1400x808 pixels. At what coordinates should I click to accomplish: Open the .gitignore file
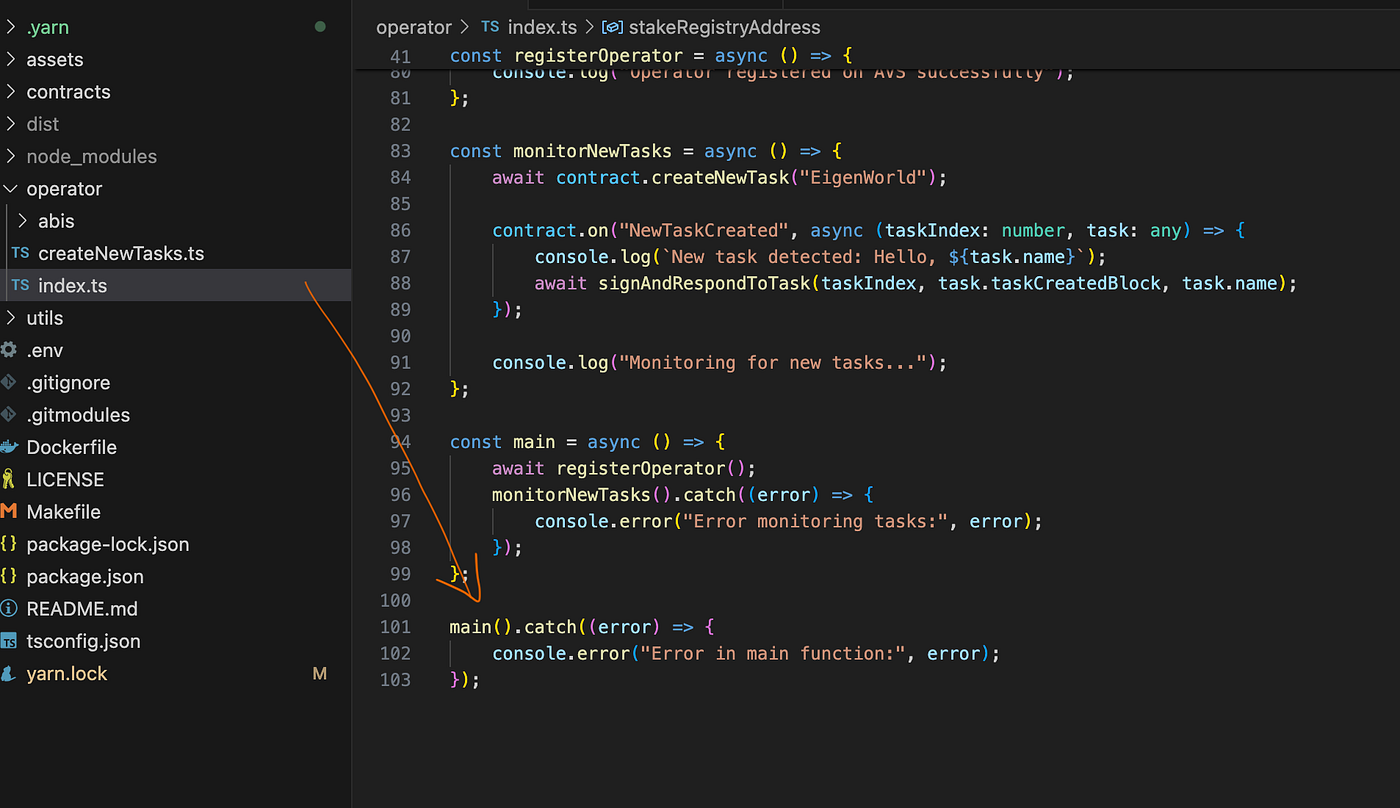68,383
